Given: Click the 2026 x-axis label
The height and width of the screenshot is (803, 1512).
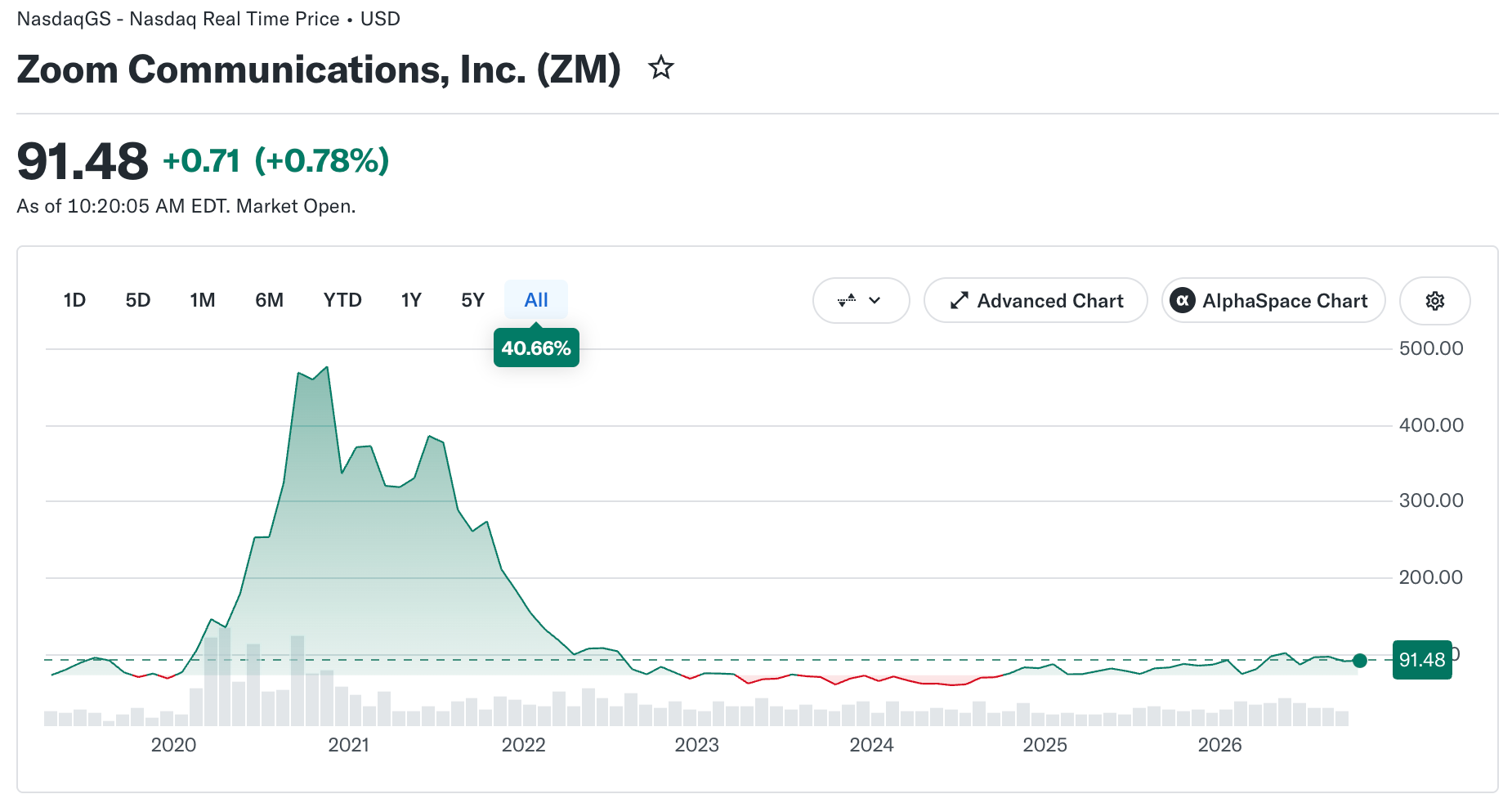Looking at the screenshot, I should coord(1220,745).
